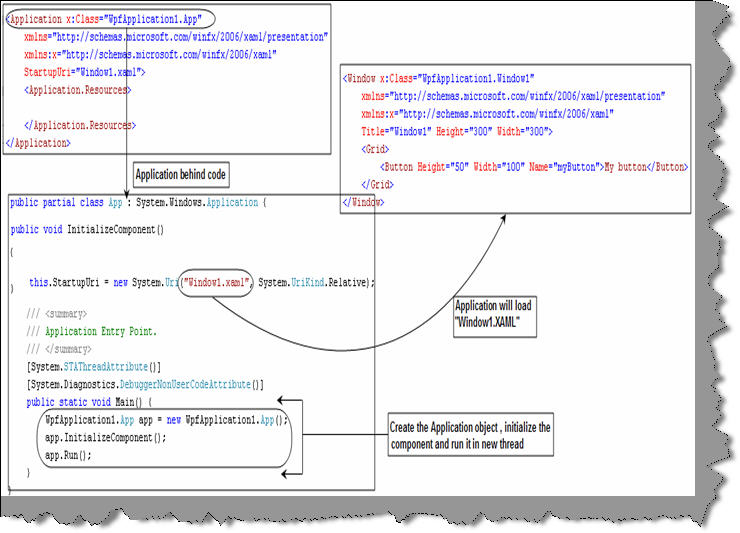740x533 pixels.
Task: Click the "new WpfApplication1.App()" instantiation line
Action: [166, 420]
